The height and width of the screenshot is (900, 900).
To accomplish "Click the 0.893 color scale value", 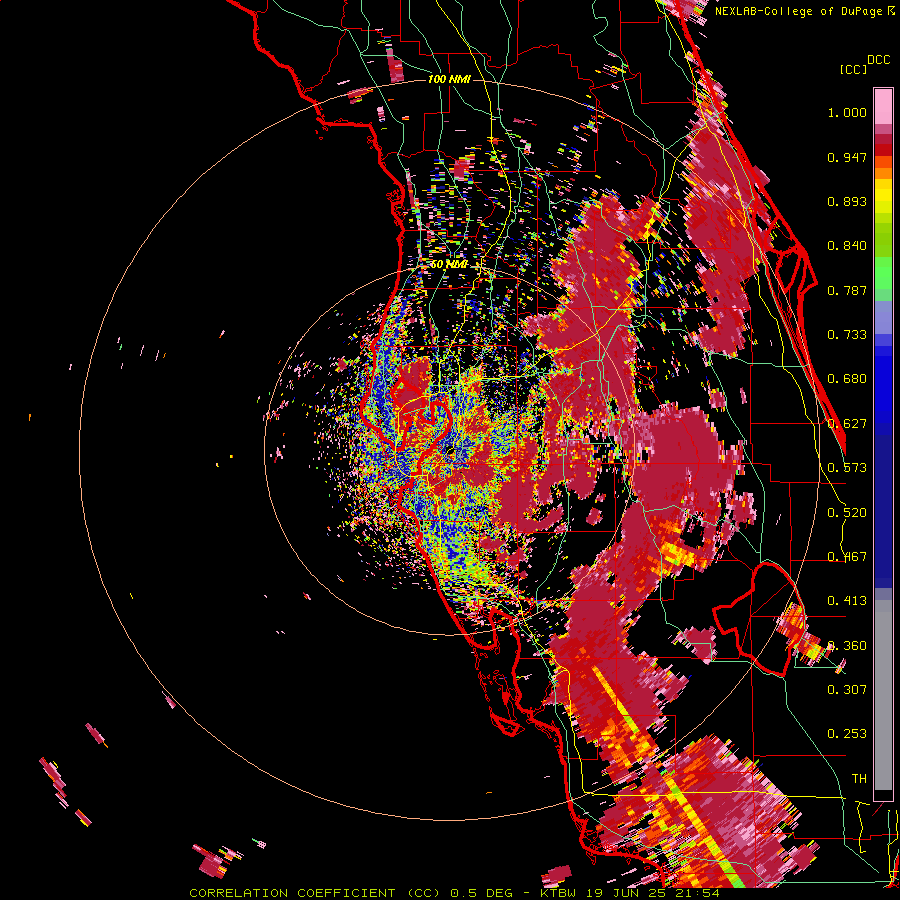I will pyautogui.click(x=847, y=201).
